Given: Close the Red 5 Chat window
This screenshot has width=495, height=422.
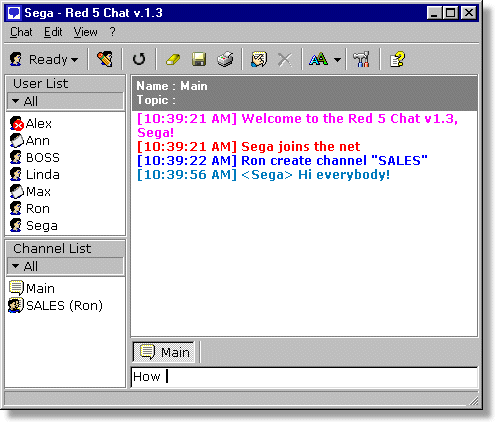Looking at the screenshot, I should pyautogui.click(x=469, y=13).
